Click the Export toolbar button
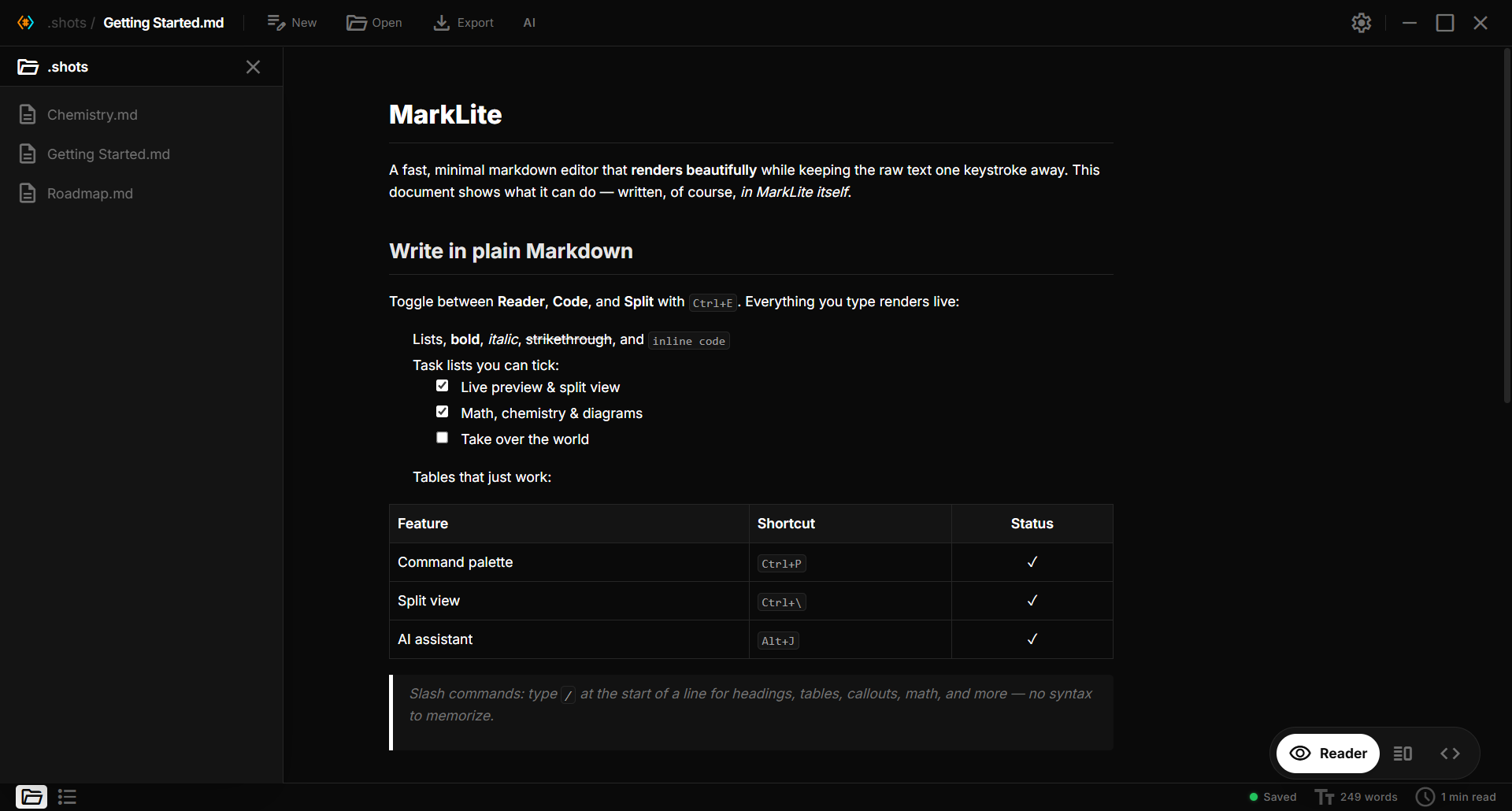 point(464,23)
